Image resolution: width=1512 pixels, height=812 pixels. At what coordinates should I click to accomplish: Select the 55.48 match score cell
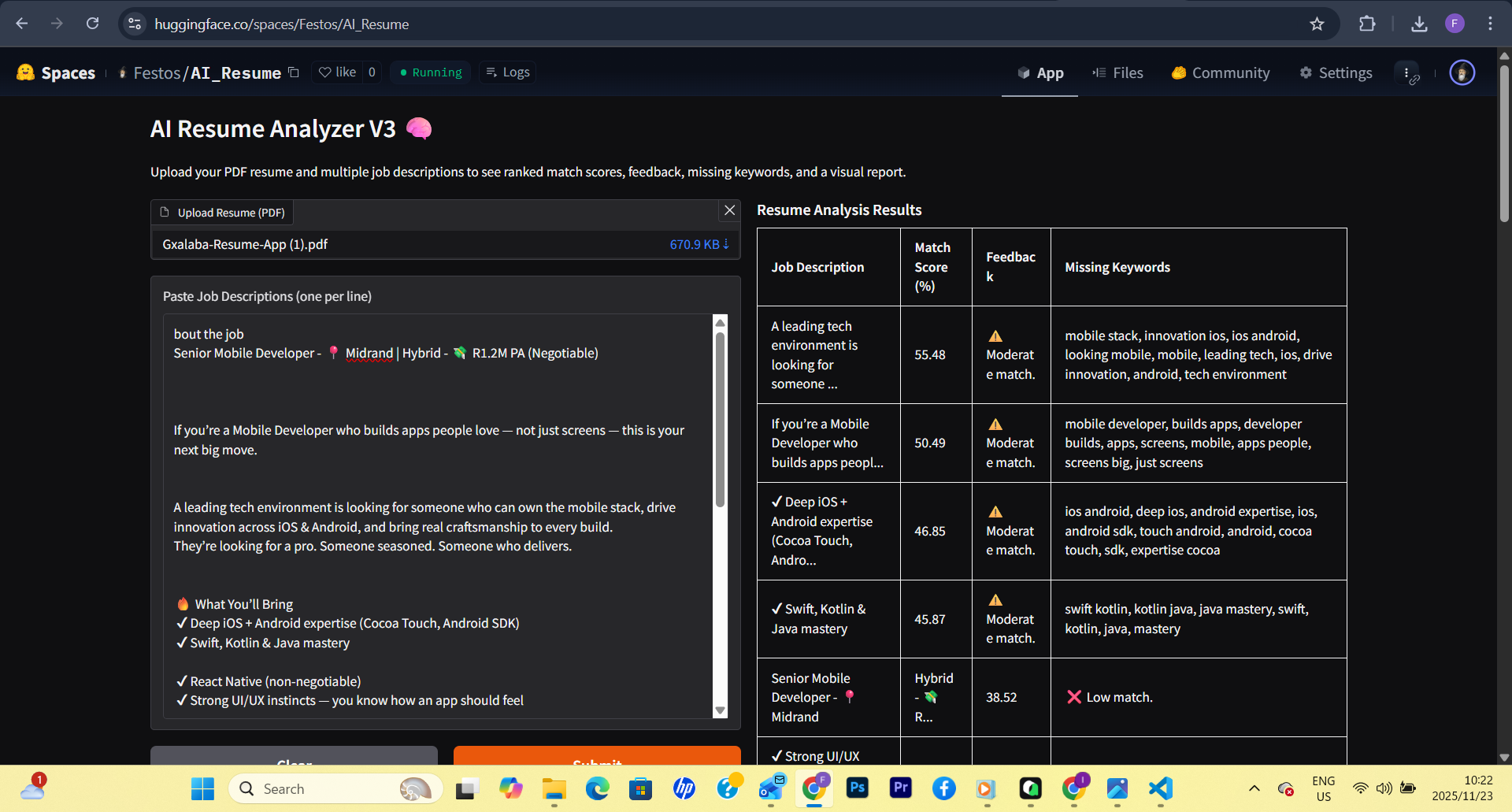[x=936, y=354]
